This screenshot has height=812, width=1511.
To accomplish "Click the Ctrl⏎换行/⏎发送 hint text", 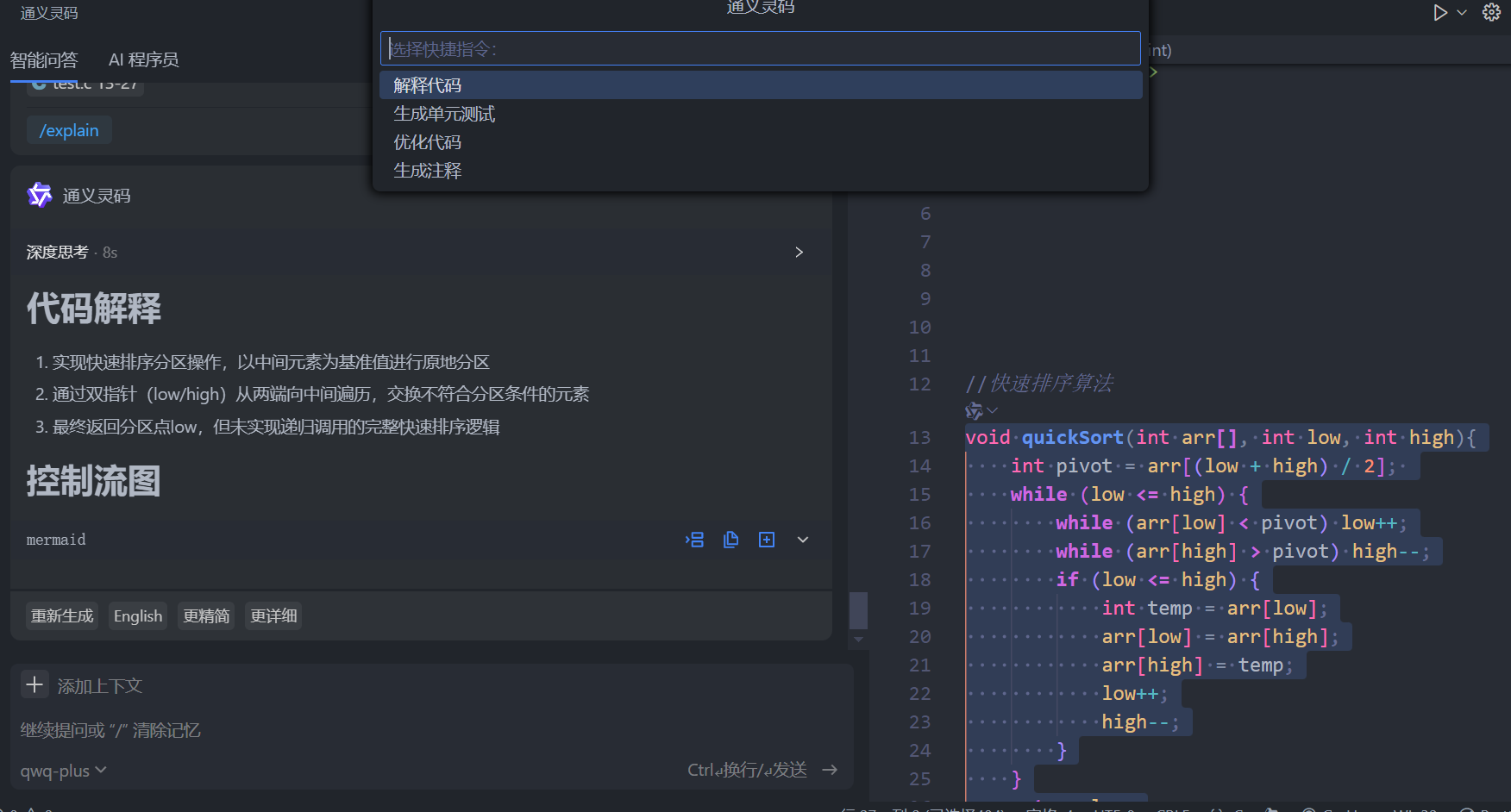I will 747,770.
